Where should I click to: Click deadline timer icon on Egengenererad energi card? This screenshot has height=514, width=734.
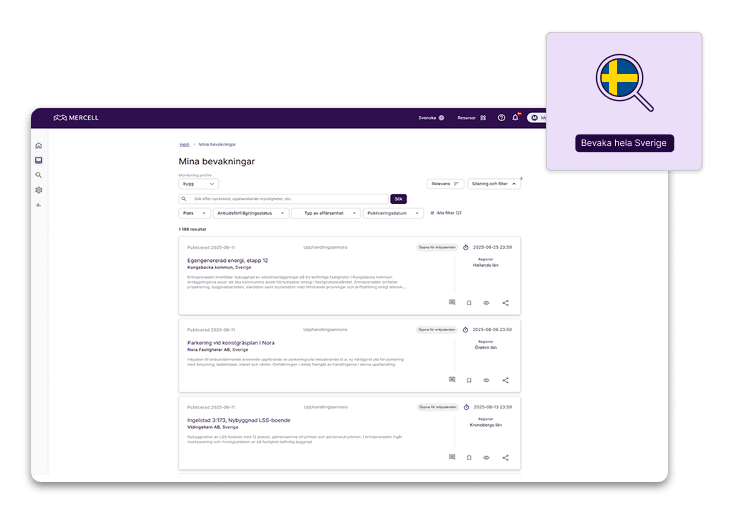point(466,247)
